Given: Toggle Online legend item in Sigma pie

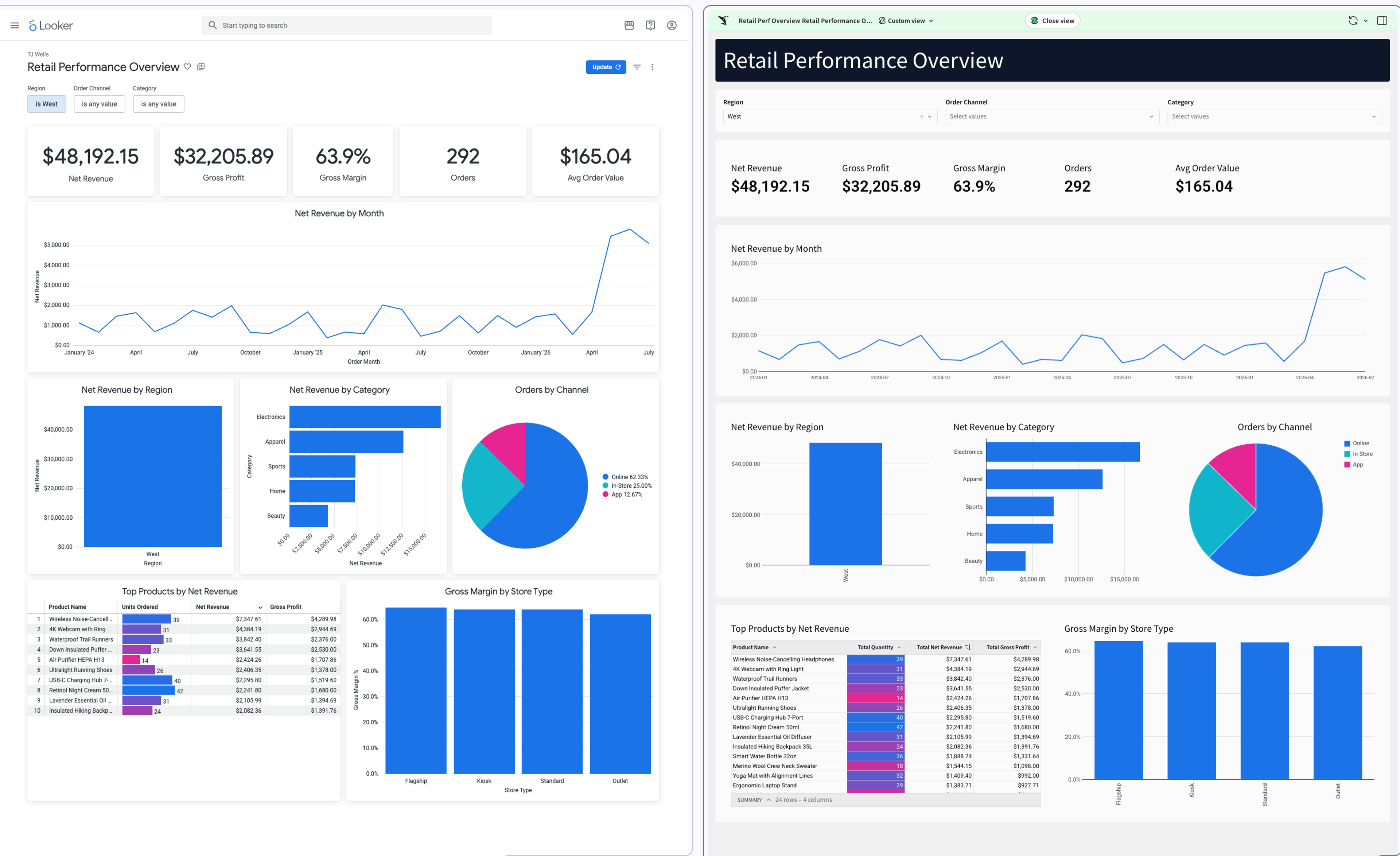Looking at the screenshot, I should [x=1357, y=444].
